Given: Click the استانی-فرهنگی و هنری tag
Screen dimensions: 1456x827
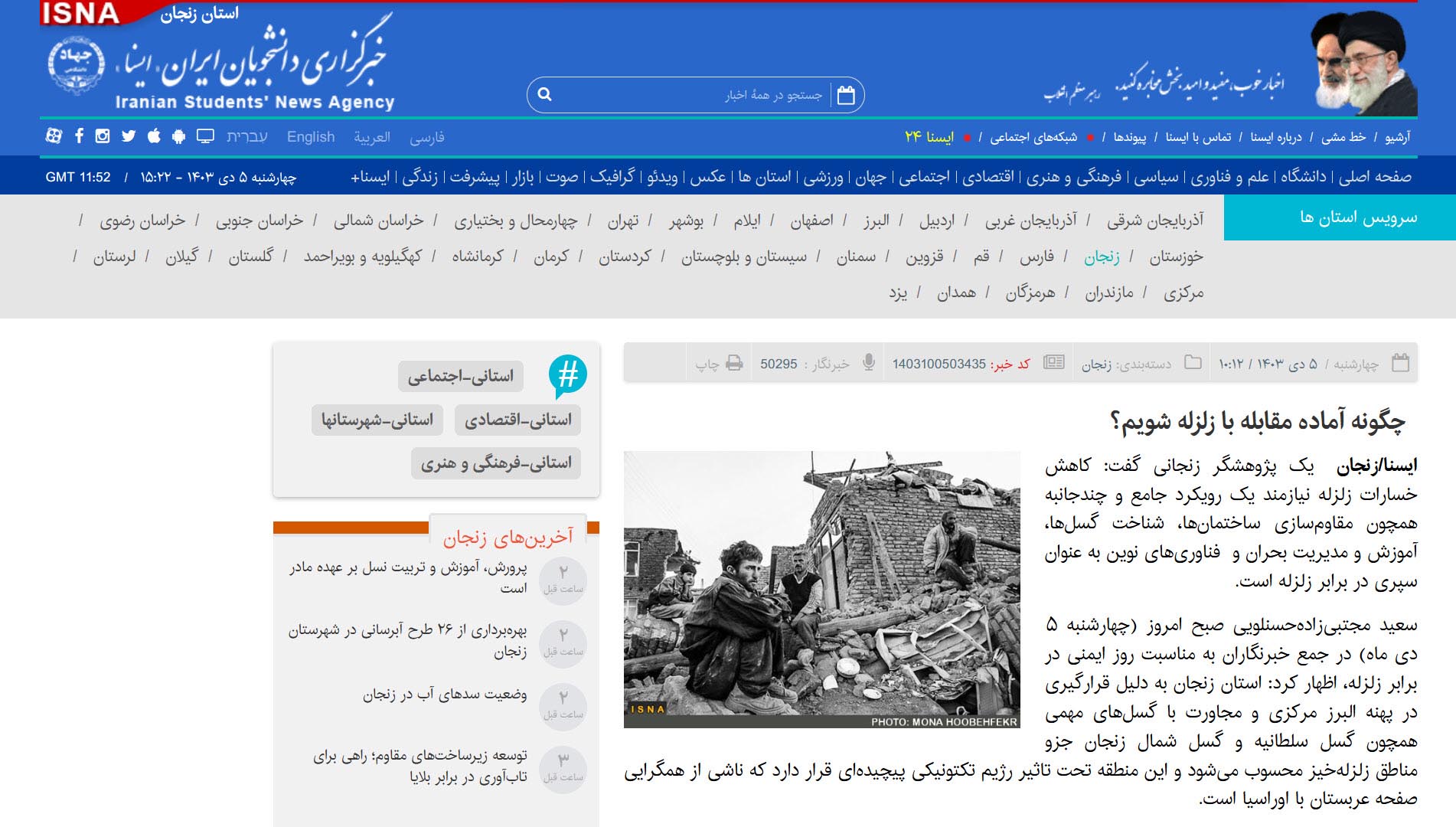Looking at the screenshot, I should [496, 463].
